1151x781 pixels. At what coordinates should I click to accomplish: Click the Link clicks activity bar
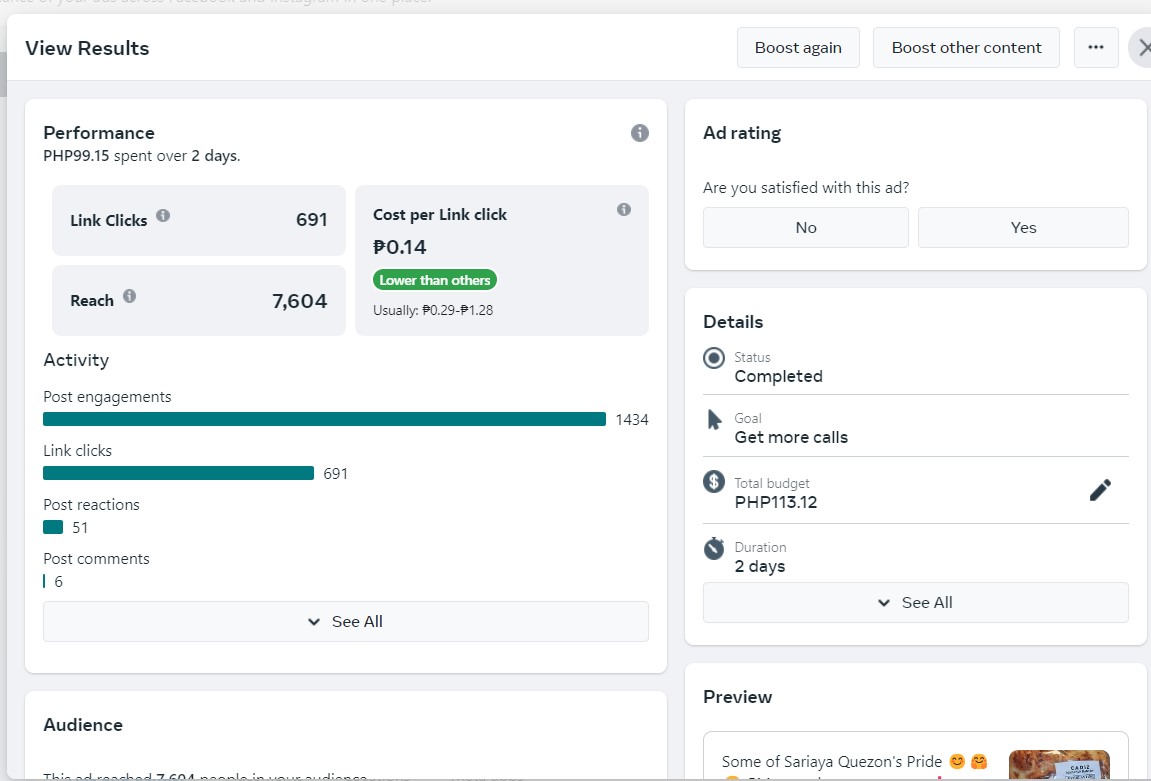point(178,473)
